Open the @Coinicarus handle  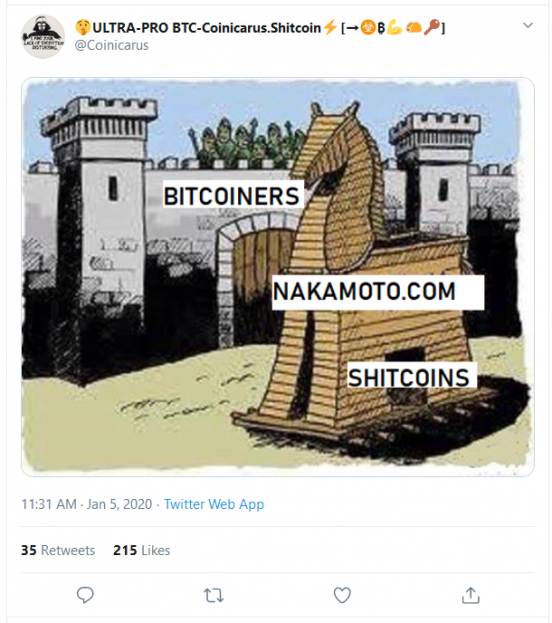point(112,45)
